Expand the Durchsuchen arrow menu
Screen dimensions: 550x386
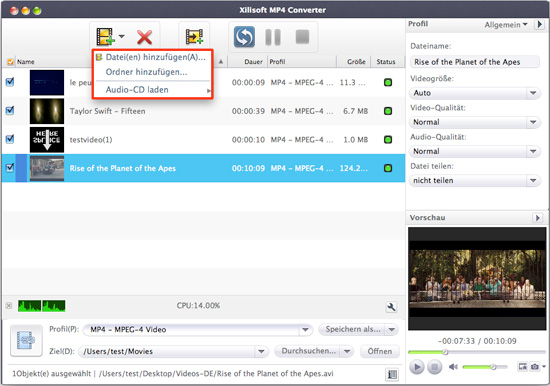347,351
